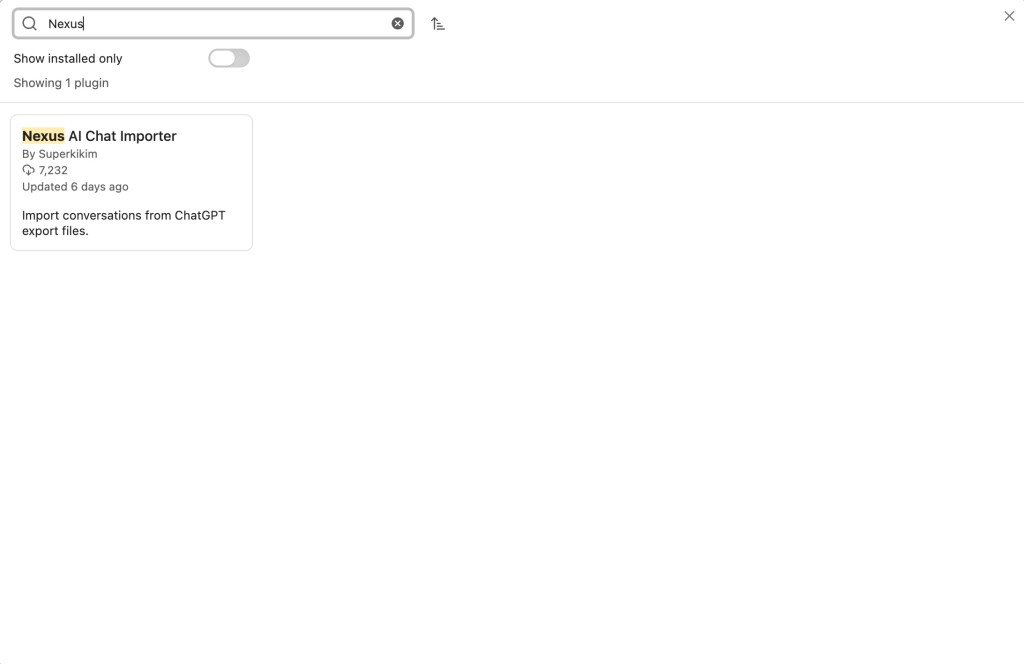Screen dimensions: 1024x664
Task: Clear the search text with the X icon
Action: coord(398,24)
